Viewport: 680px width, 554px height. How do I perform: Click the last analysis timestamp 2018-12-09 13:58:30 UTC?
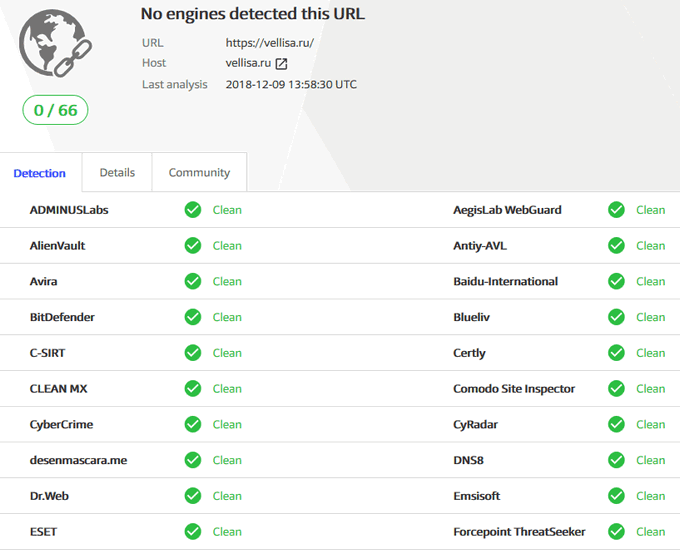(x=291, y=84)
